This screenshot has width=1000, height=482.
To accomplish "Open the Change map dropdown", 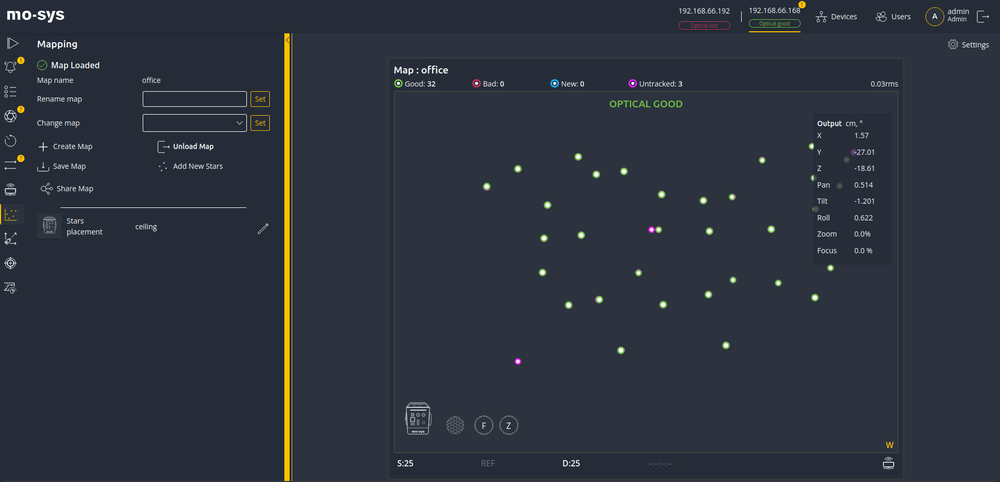I will point(195,123).
